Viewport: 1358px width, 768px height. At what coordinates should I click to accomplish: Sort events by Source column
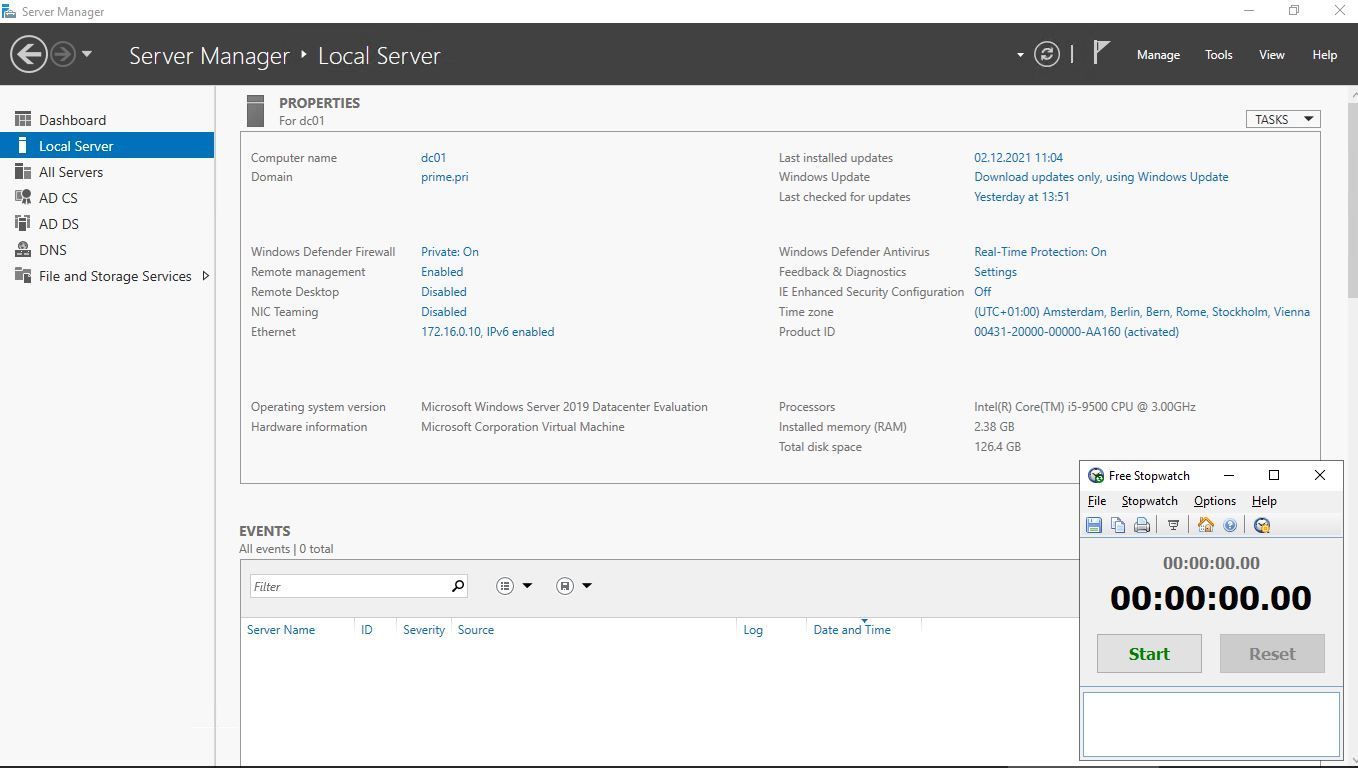tap(476, 630)
